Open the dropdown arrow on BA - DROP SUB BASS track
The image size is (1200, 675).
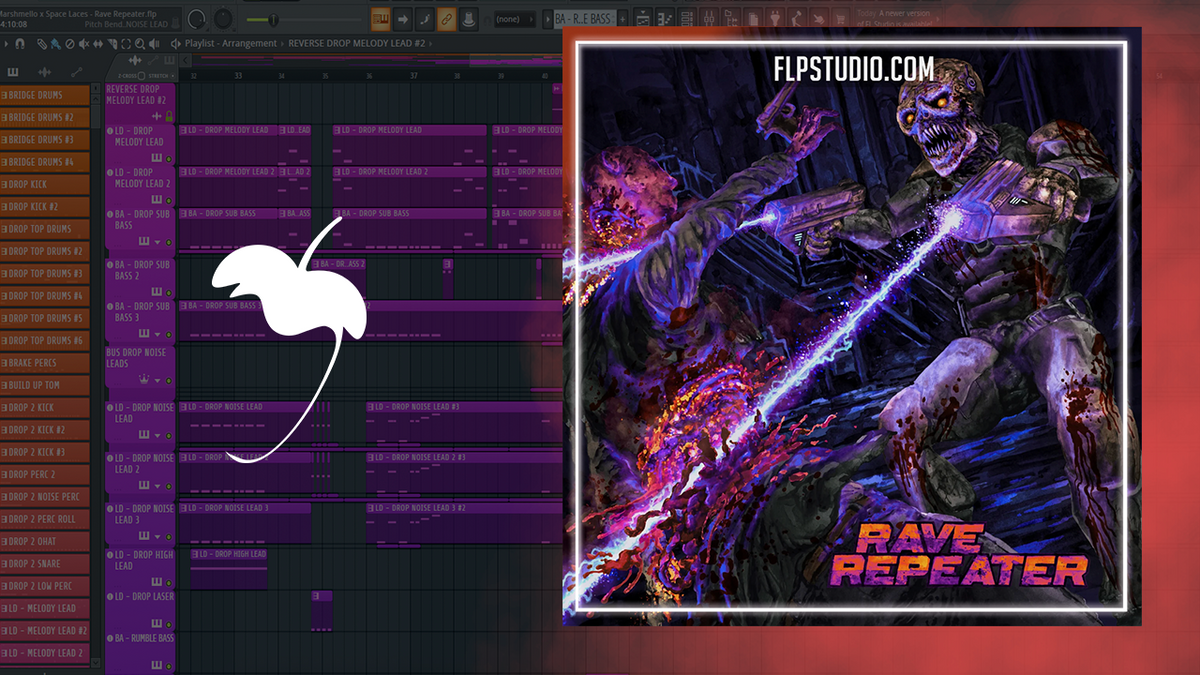click(157, 242)
